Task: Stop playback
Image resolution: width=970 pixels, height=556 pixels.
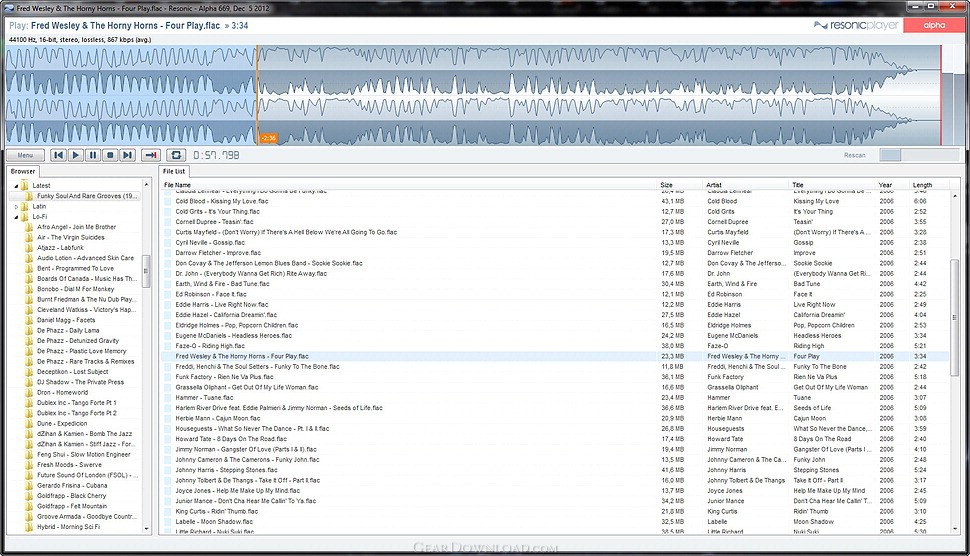Action: (x=110, y=155)
